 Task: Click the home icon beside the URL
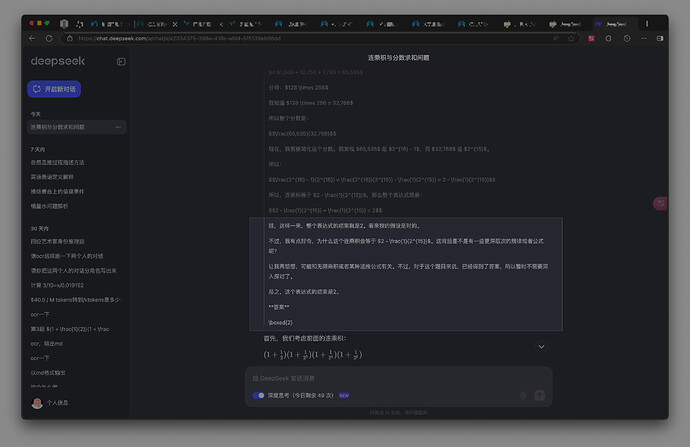tap(70, 38)
